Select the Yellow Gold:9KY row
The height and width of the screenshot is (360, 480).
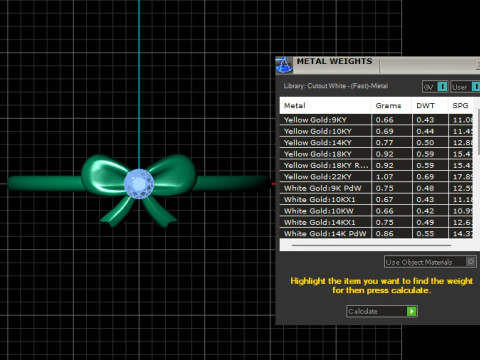[x=376, y=120]
